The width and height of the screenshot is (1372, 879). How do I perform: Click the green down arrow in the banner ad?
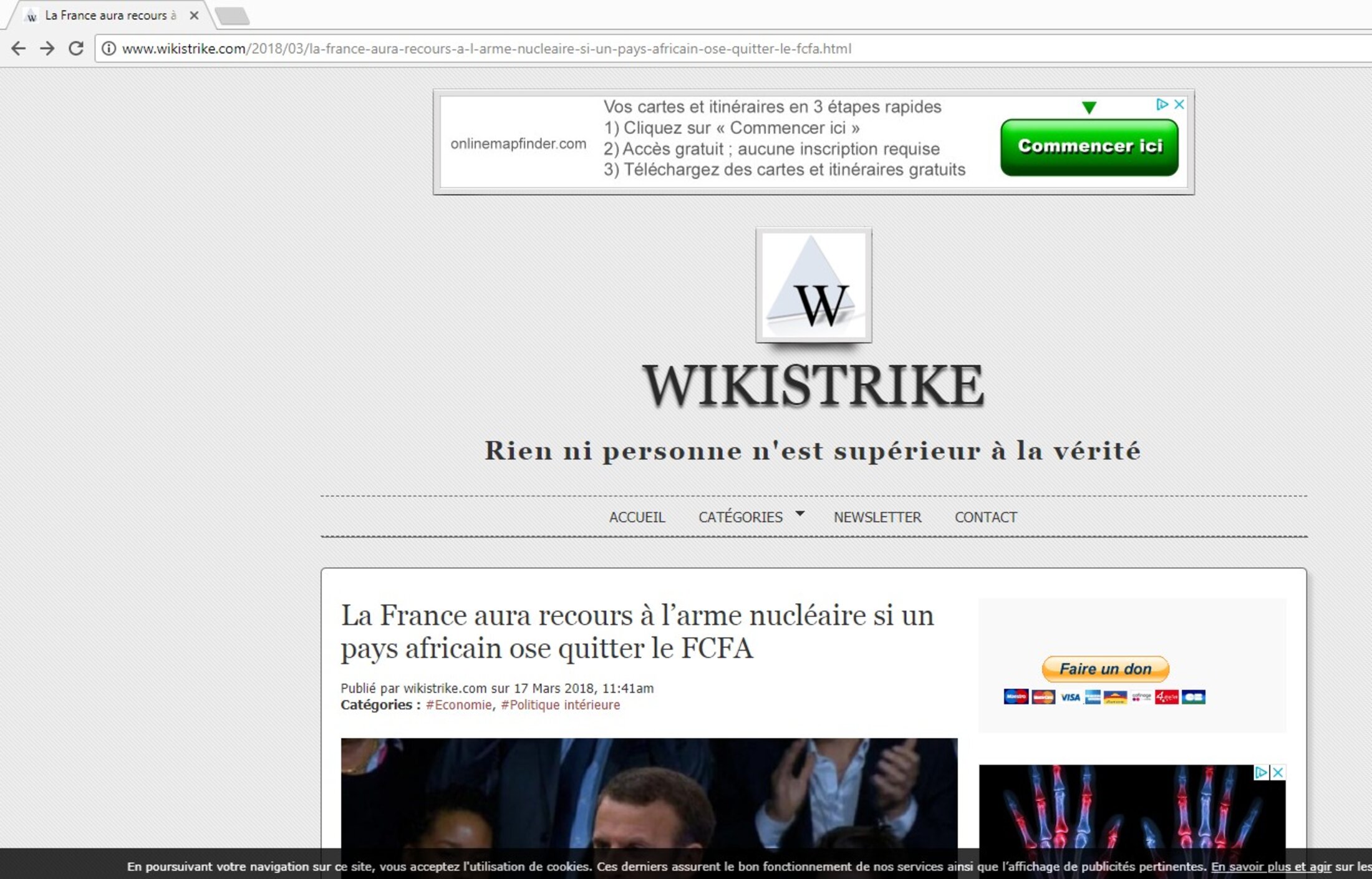(1089, 107)
